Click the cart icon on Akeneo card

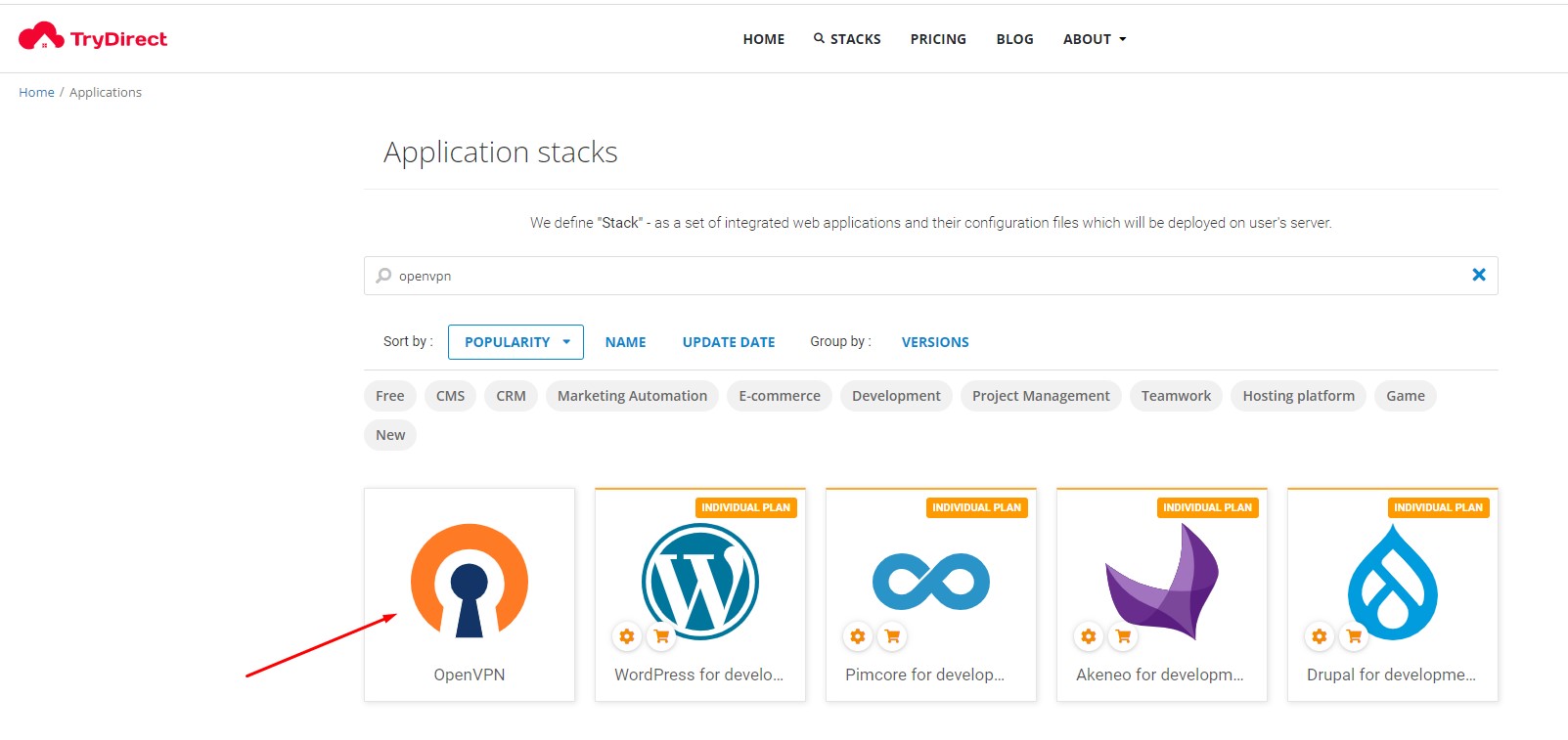tap(1123, 636)
